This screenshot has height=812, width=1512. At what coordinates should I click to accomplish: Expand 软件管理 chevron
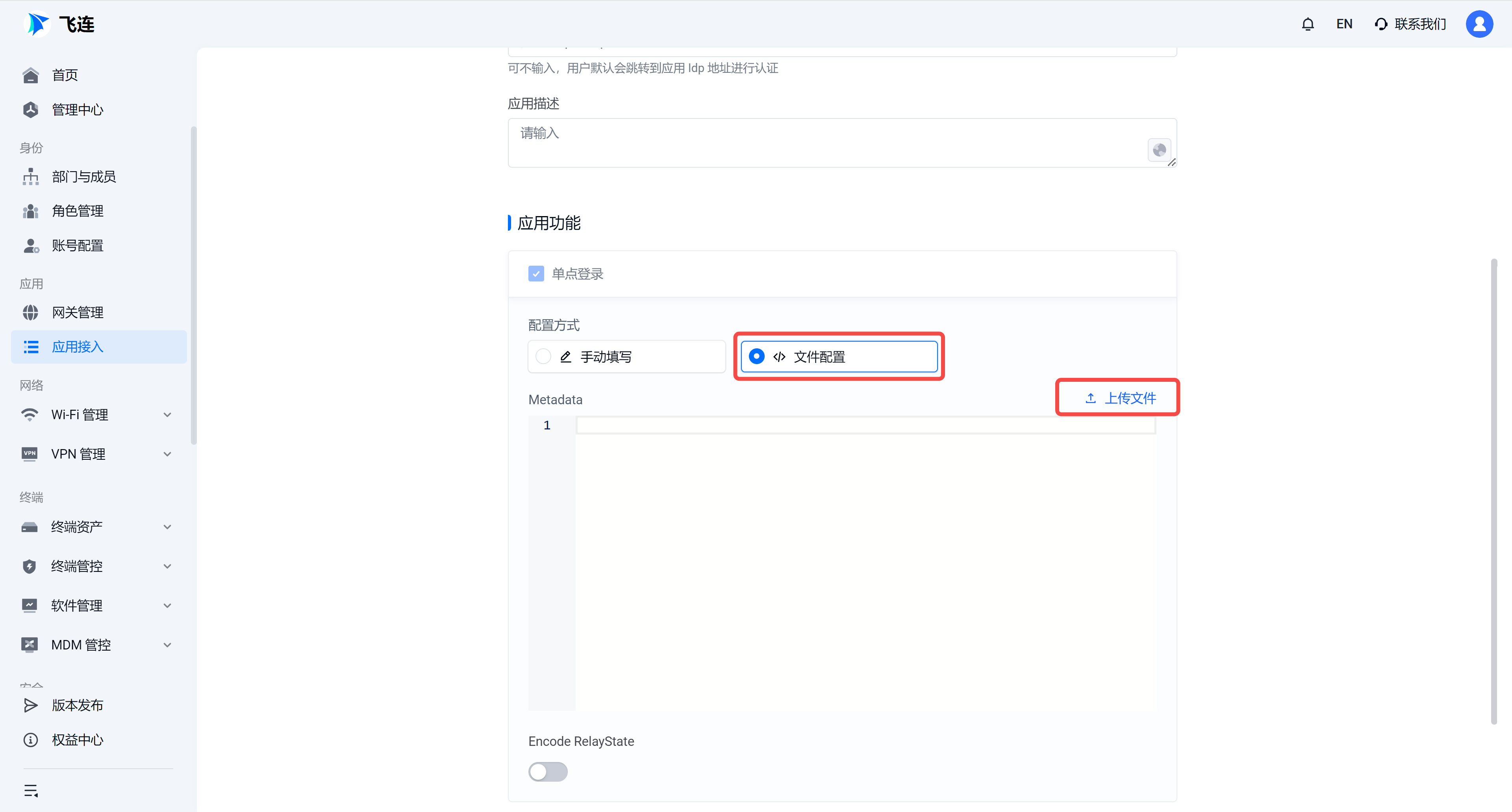[167, 605]
